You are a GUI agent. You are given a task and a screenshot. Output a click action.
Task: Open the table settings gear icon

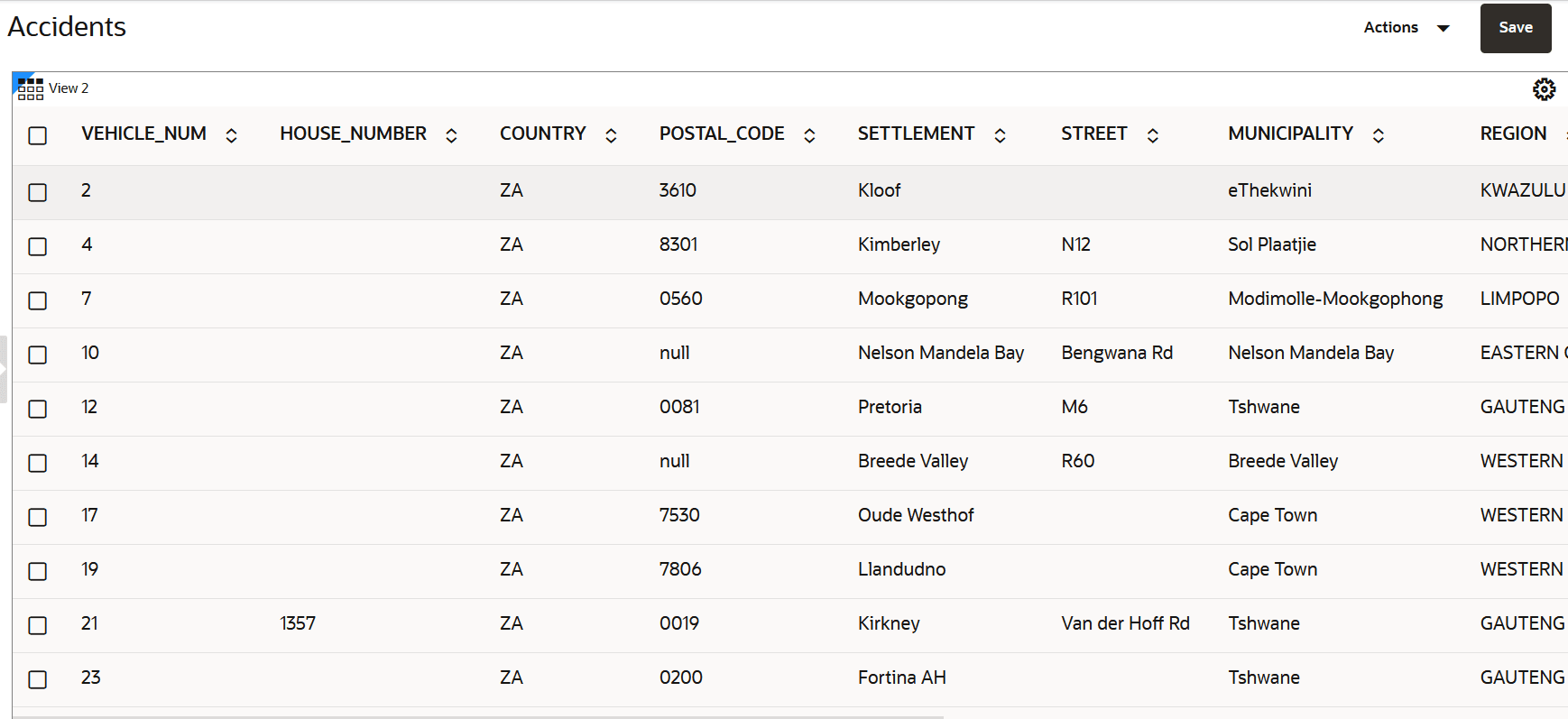point(1544,89)
